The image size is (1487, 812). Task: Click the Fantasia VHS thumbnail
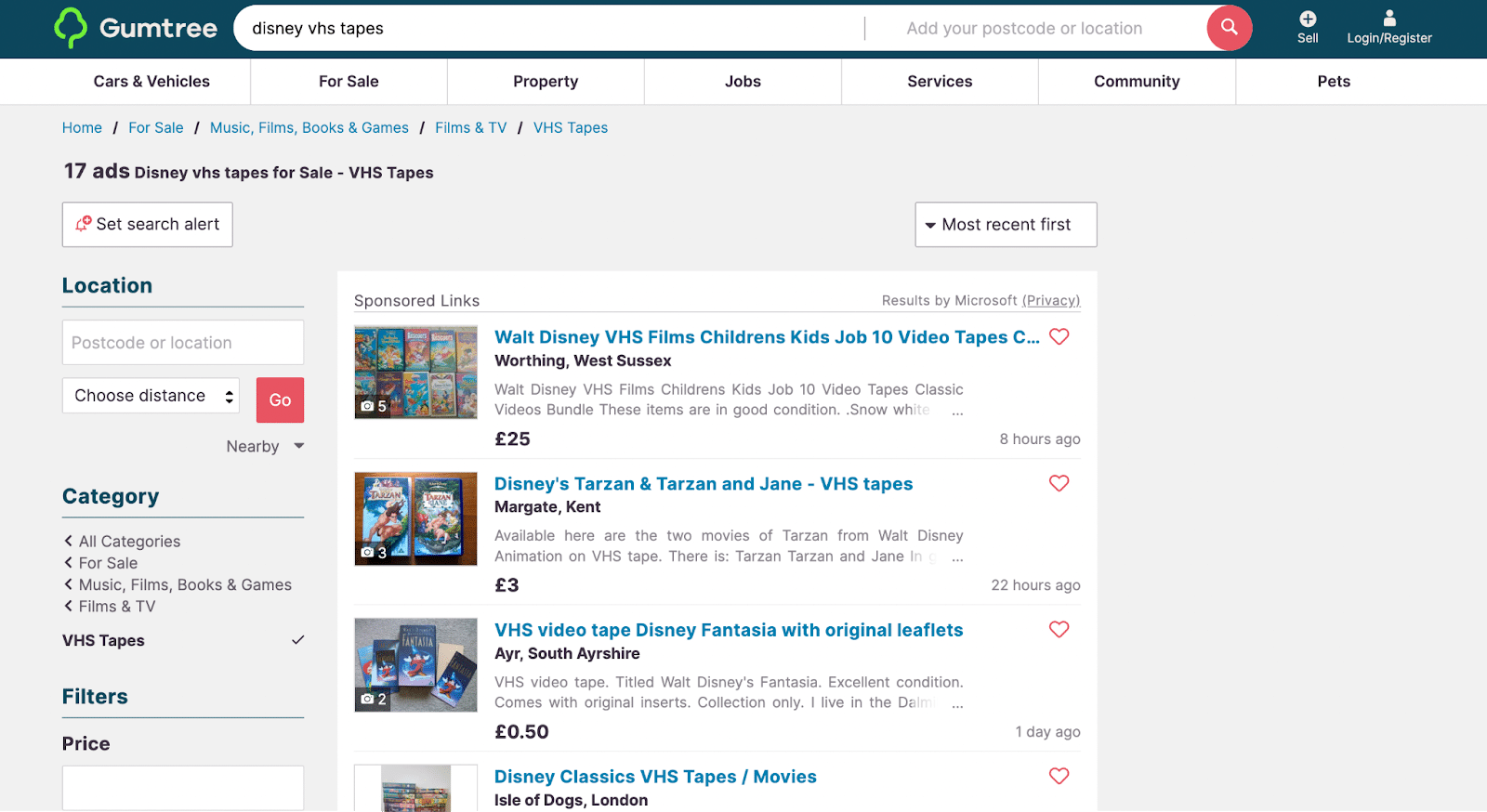pyautogui.click(x=415, y=665)
